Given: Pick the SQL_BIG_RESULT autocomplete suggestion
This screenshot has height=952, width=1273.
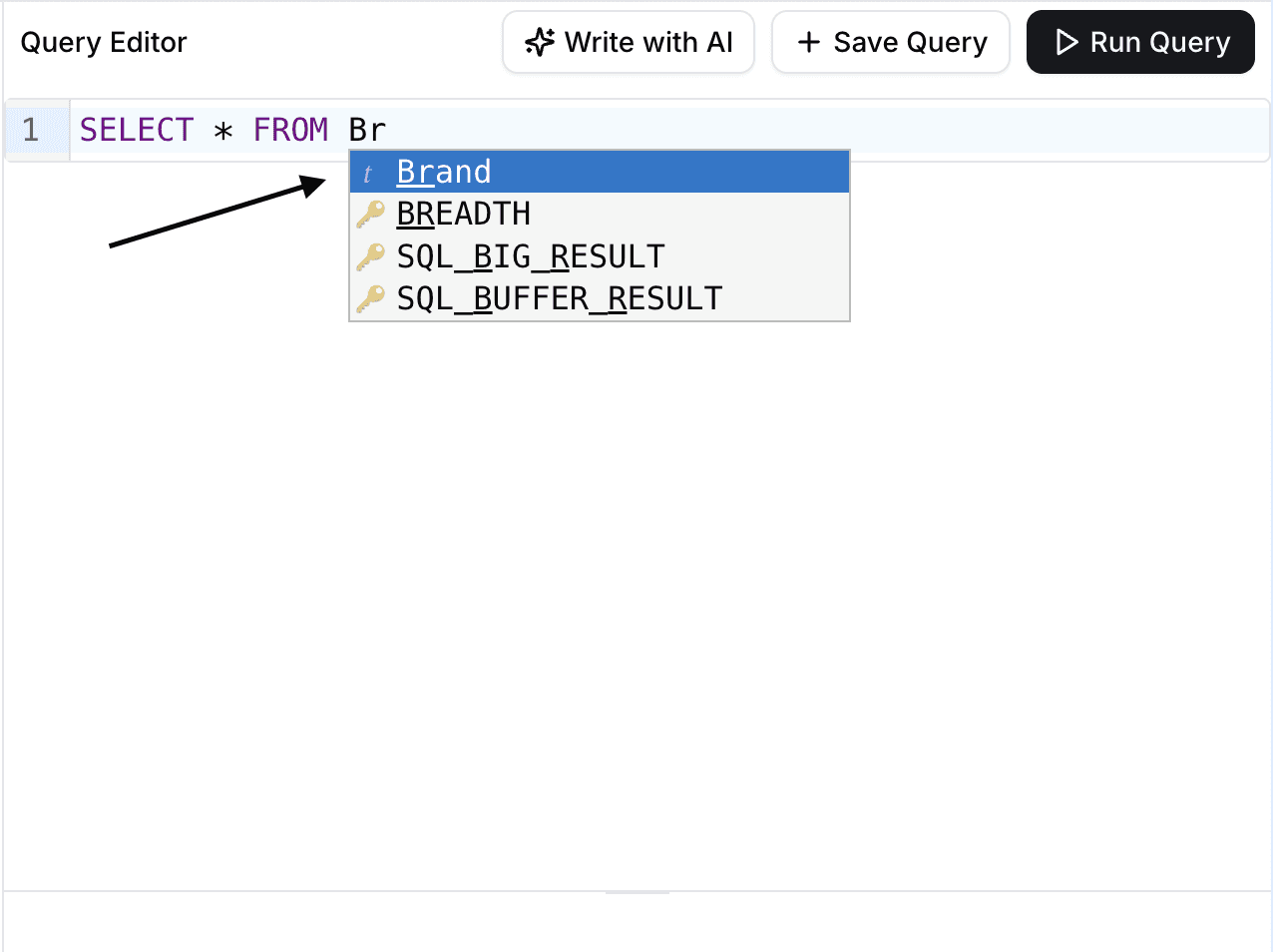Looking at the screenshot, I should [600, 256].
